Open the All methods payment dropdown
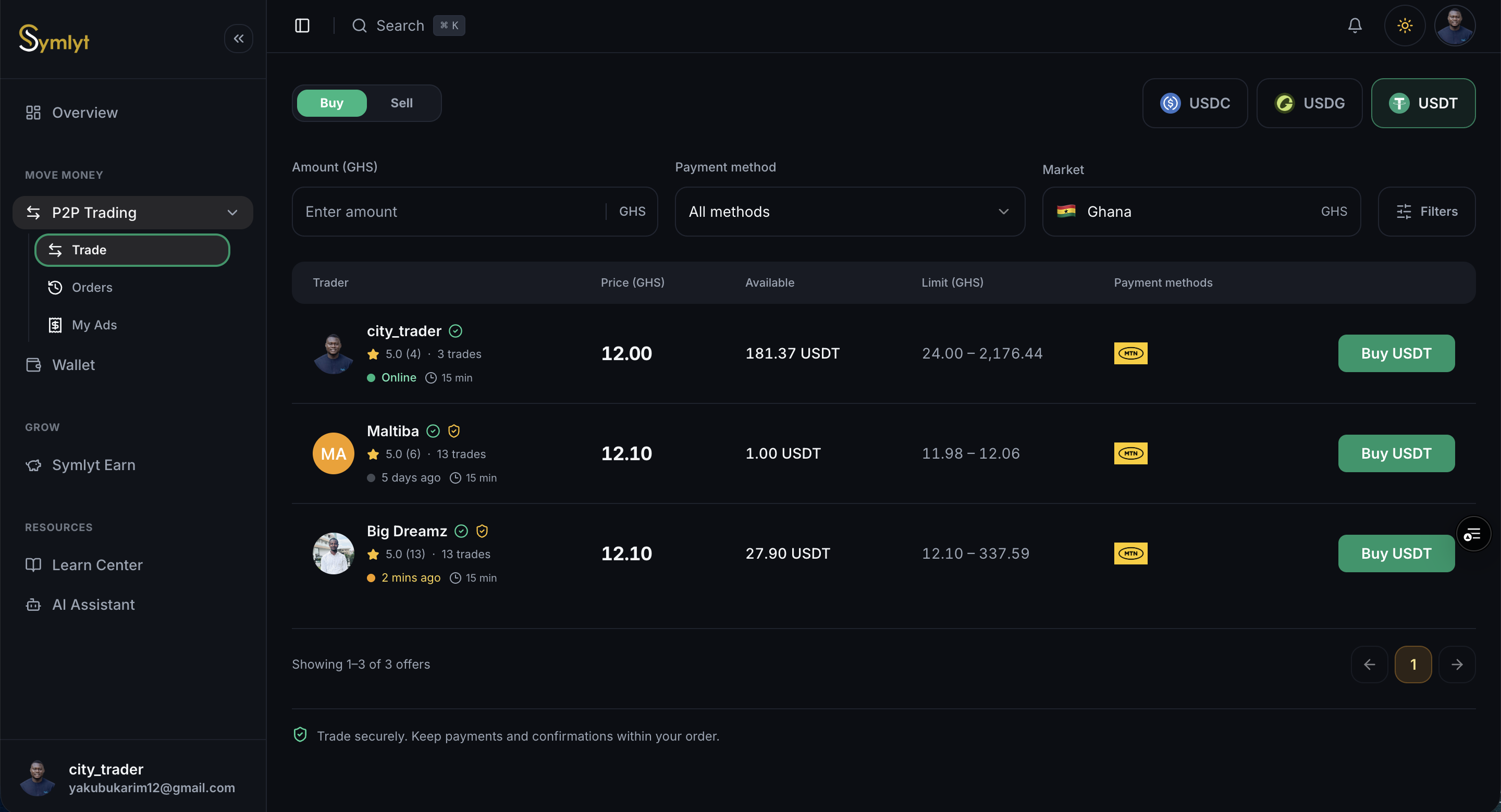Screen dimensions: 1501x812 coord(850,212)
